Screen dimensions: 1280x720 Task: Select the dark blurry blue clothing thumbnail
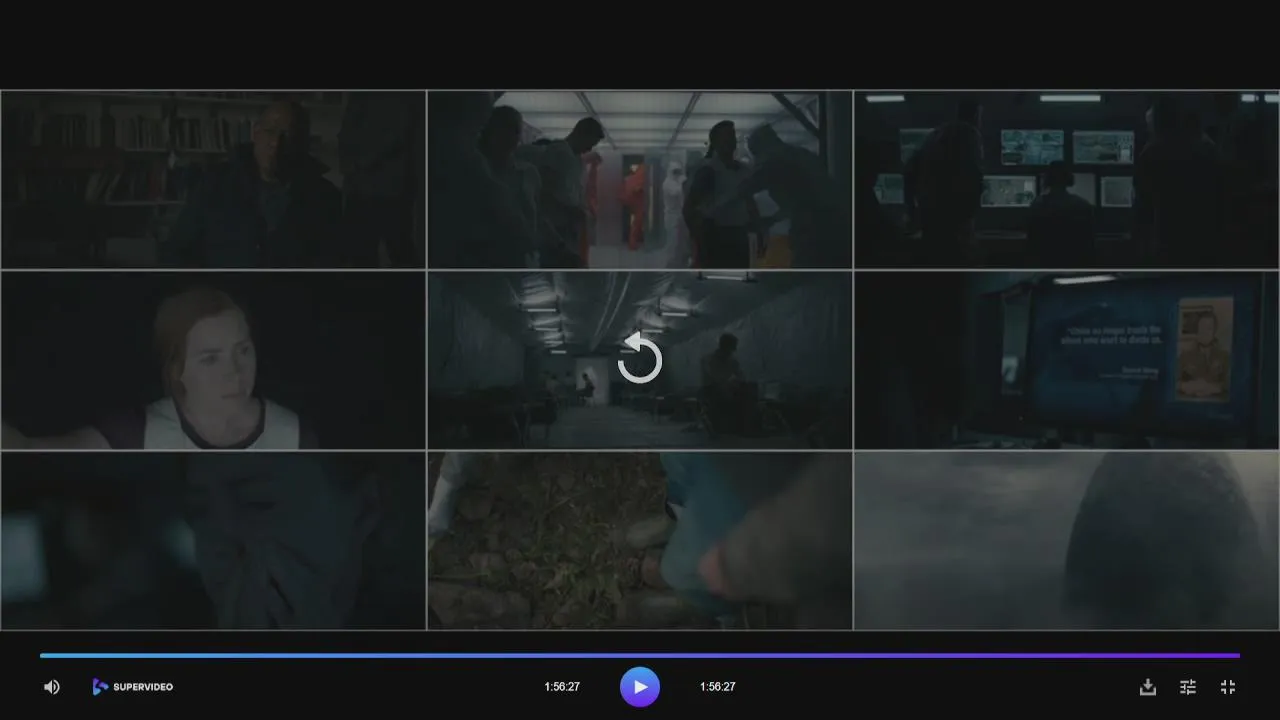pyautogui.click(x=213, y=540)
